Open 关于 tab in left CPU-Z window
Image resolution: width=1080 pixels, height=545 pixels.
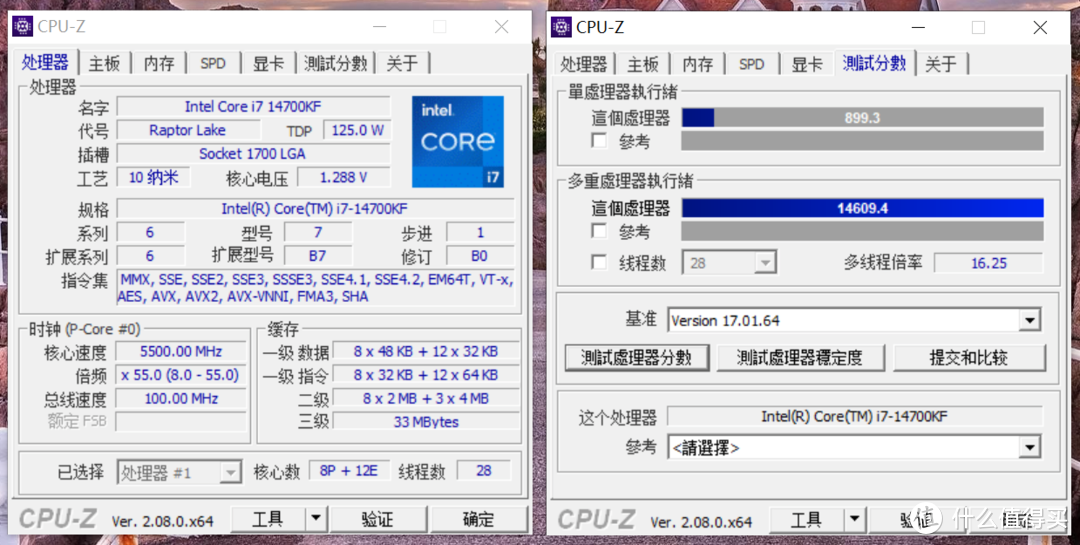402,63
